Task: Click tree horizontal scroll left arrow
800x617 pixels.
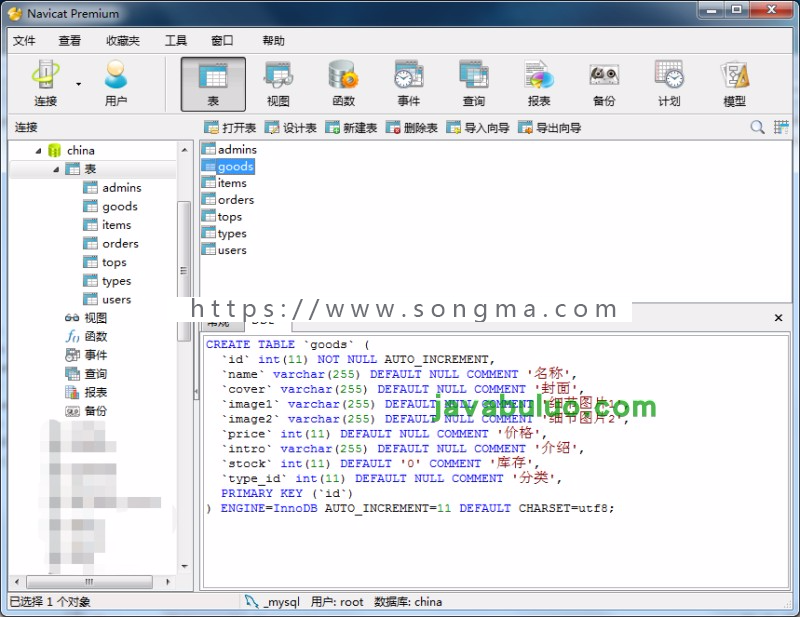Action: coord(16,582)
